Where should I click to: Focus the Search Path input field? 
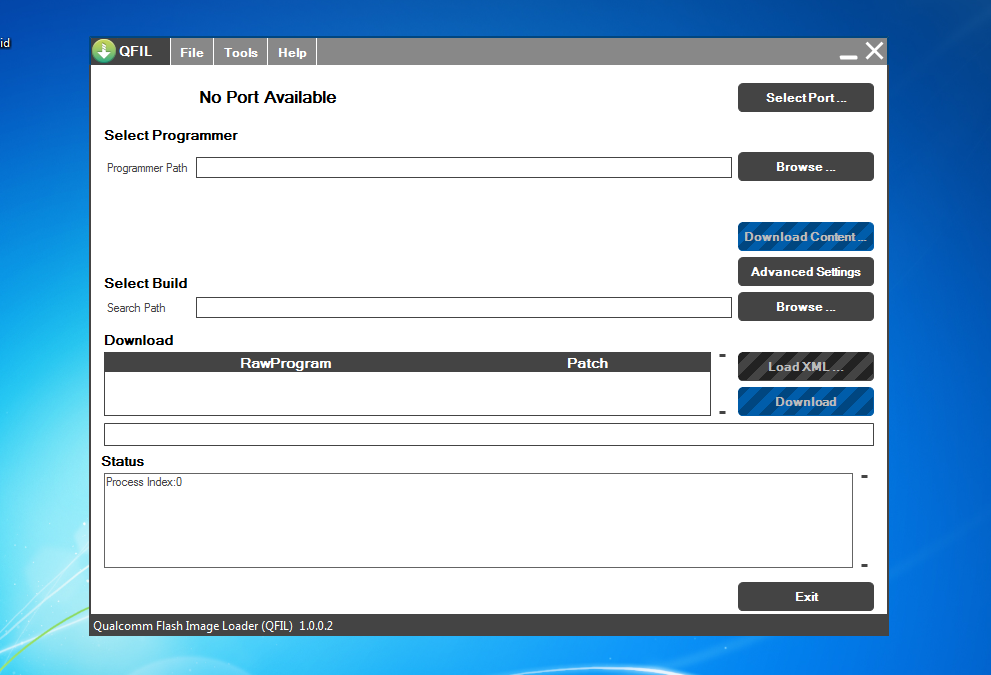[464, 308]
